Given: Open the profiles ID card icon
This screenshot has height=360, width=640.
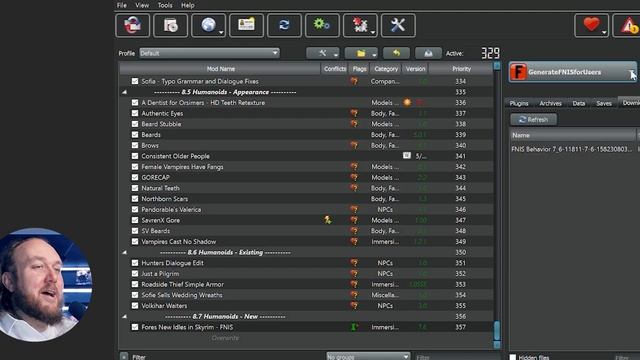Looking at the screenshot, I should pos(246,25).
